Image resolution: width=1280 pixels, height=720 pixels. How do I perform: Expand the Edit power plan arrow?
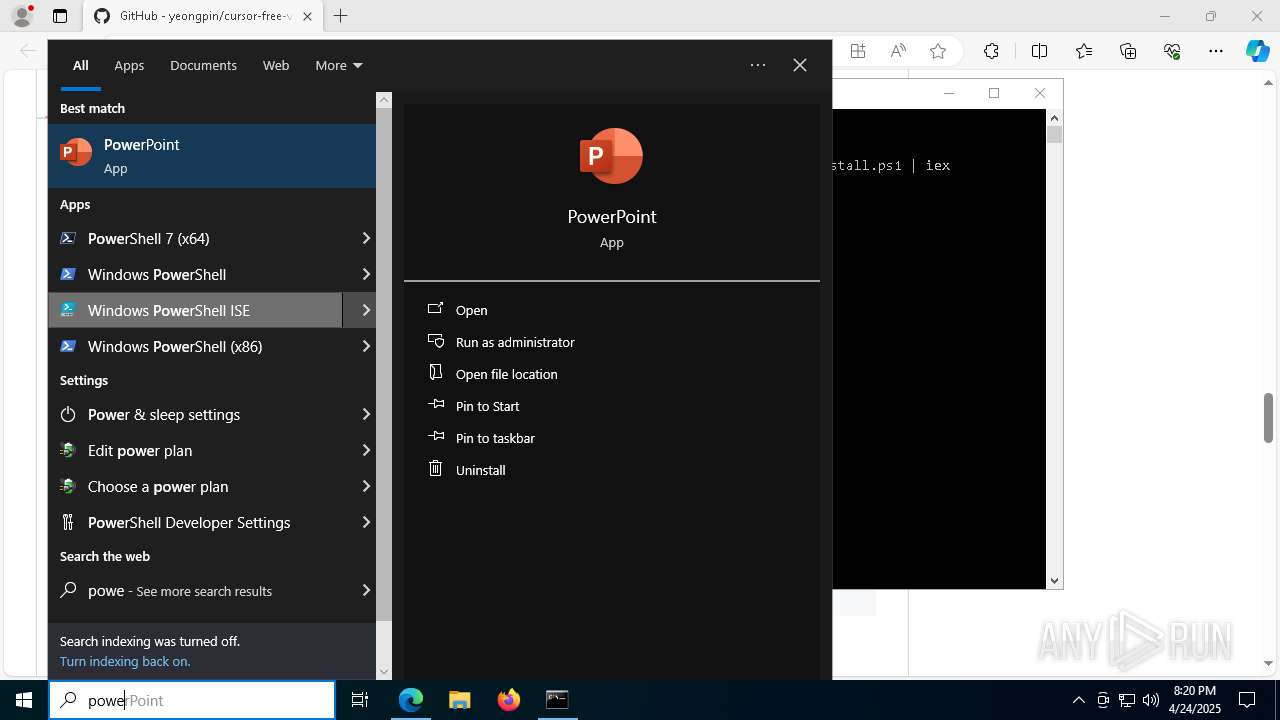pyautogui.click(x=366, y=450)
